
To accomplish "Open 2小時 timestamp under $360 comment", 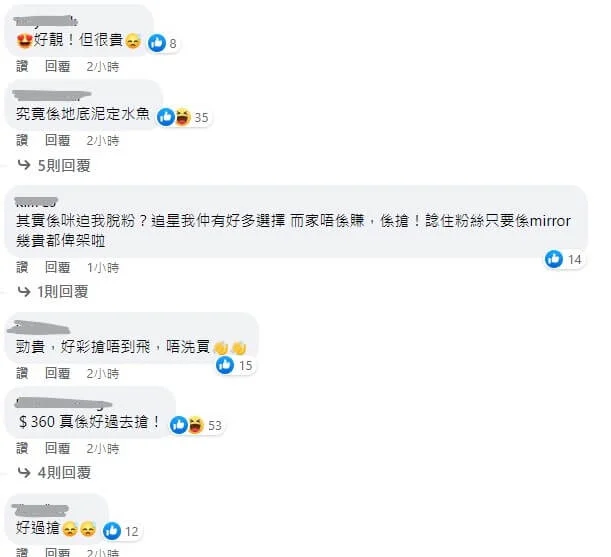I will [103, 447].
